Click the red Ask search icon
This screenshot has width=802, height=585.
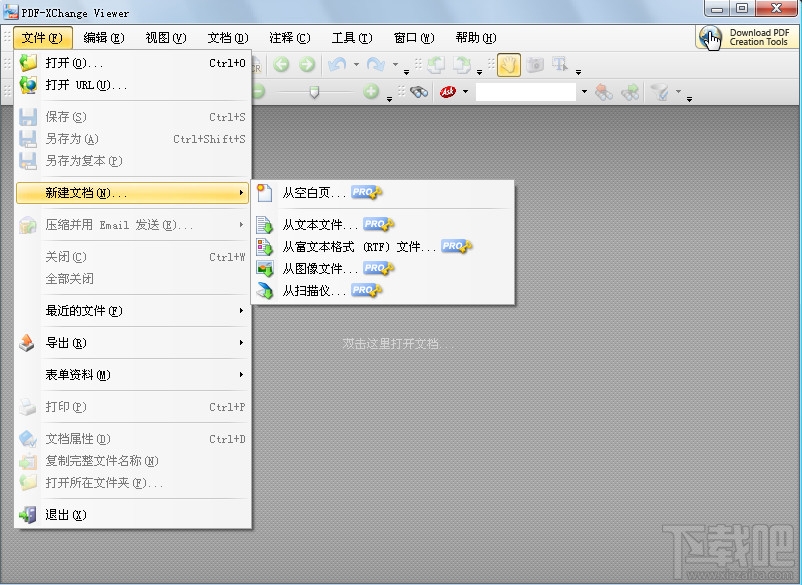(x=448, y=91)
